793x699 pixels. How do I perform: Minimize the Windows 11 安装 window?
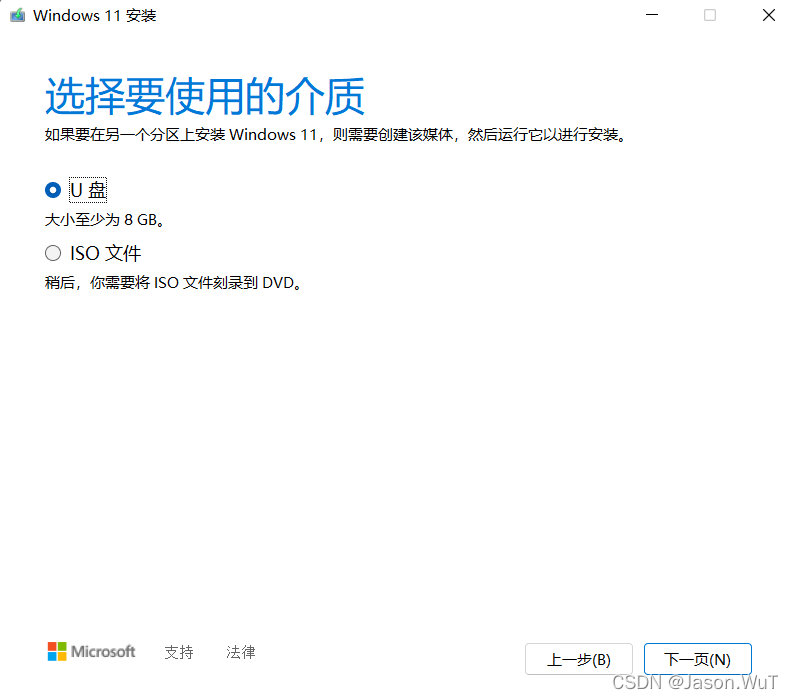(652, 15)
